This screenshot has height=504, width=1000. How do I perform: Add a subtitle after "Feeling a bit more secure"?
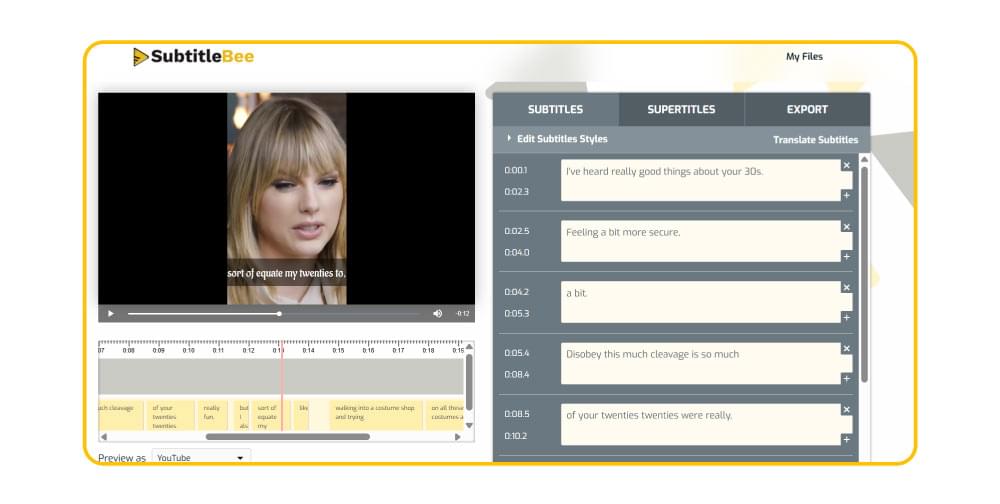point(846,256)
